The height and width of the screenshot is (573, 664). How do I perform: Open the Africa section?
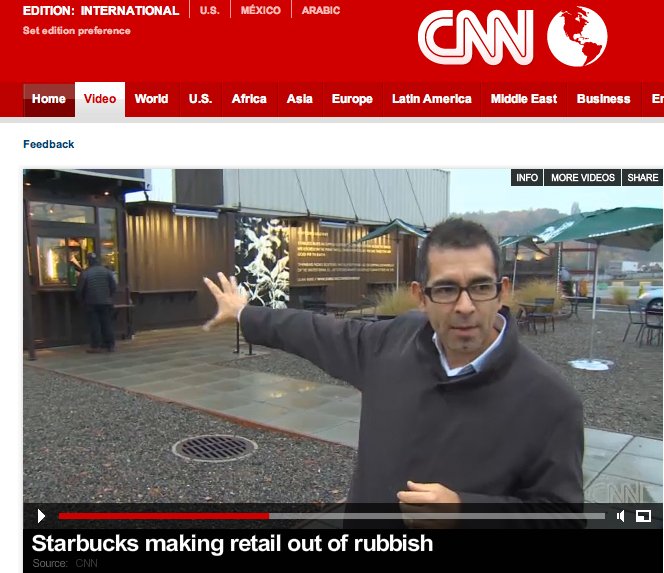[x=249, y=99]
